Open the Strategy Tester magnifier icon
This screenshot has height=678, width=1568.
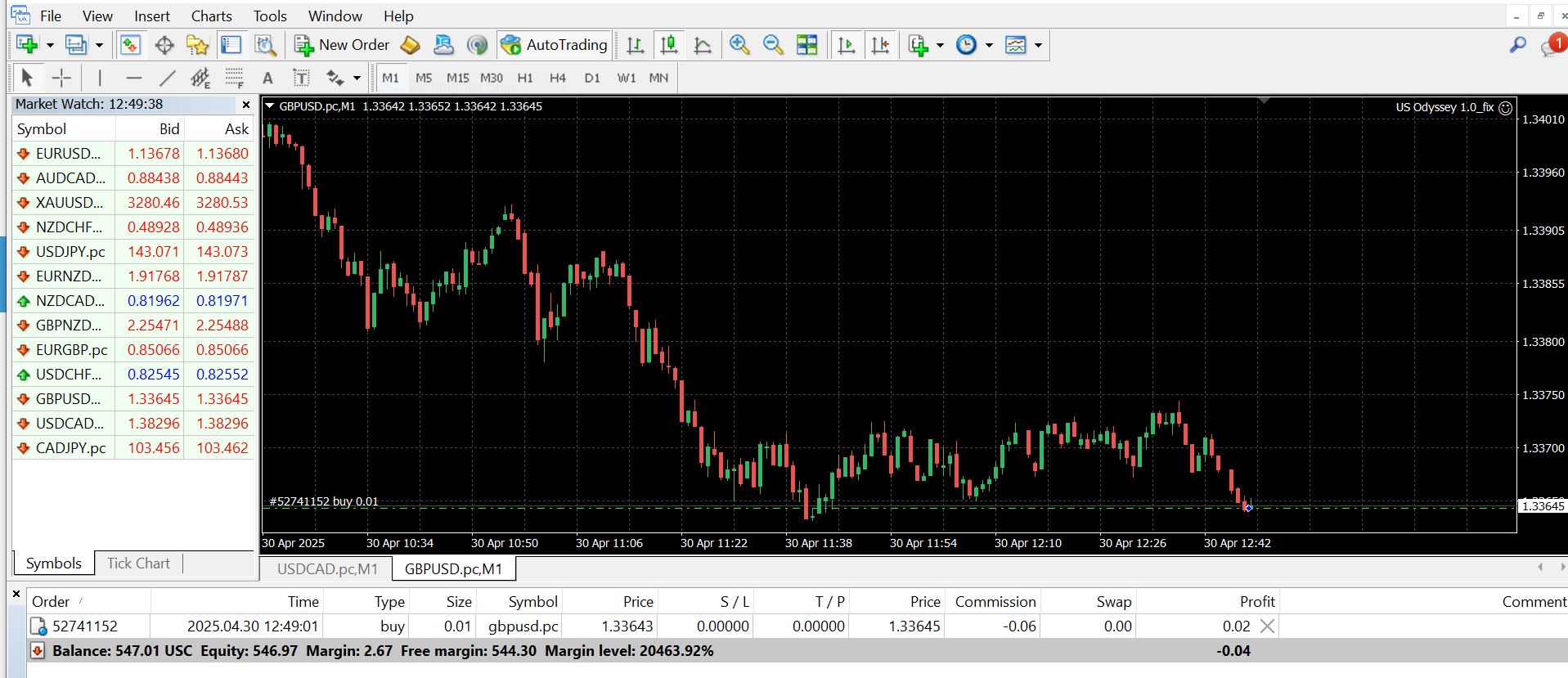[265, 45]
